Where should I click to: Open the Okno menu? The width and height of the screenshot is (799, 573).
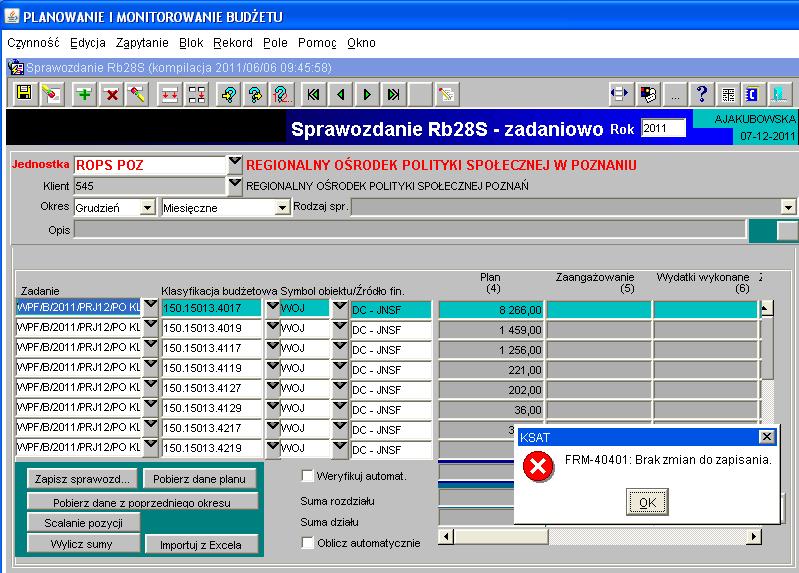click(361, 43)
